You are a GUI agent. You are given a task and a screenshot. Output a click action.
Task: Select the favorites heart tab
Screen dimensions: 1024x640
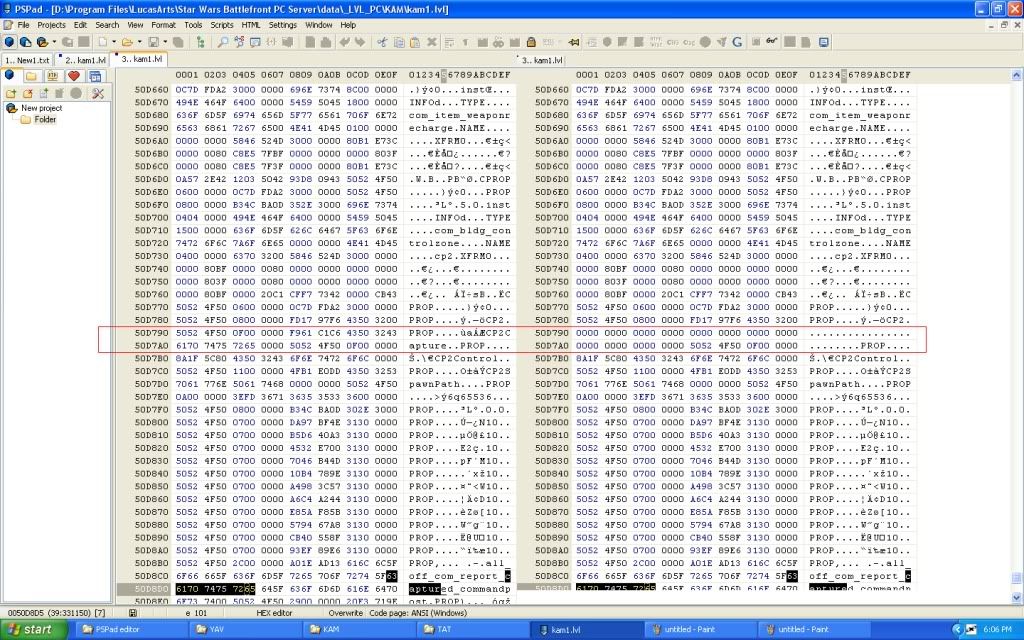pyautogui.click(x=74, y=76)
